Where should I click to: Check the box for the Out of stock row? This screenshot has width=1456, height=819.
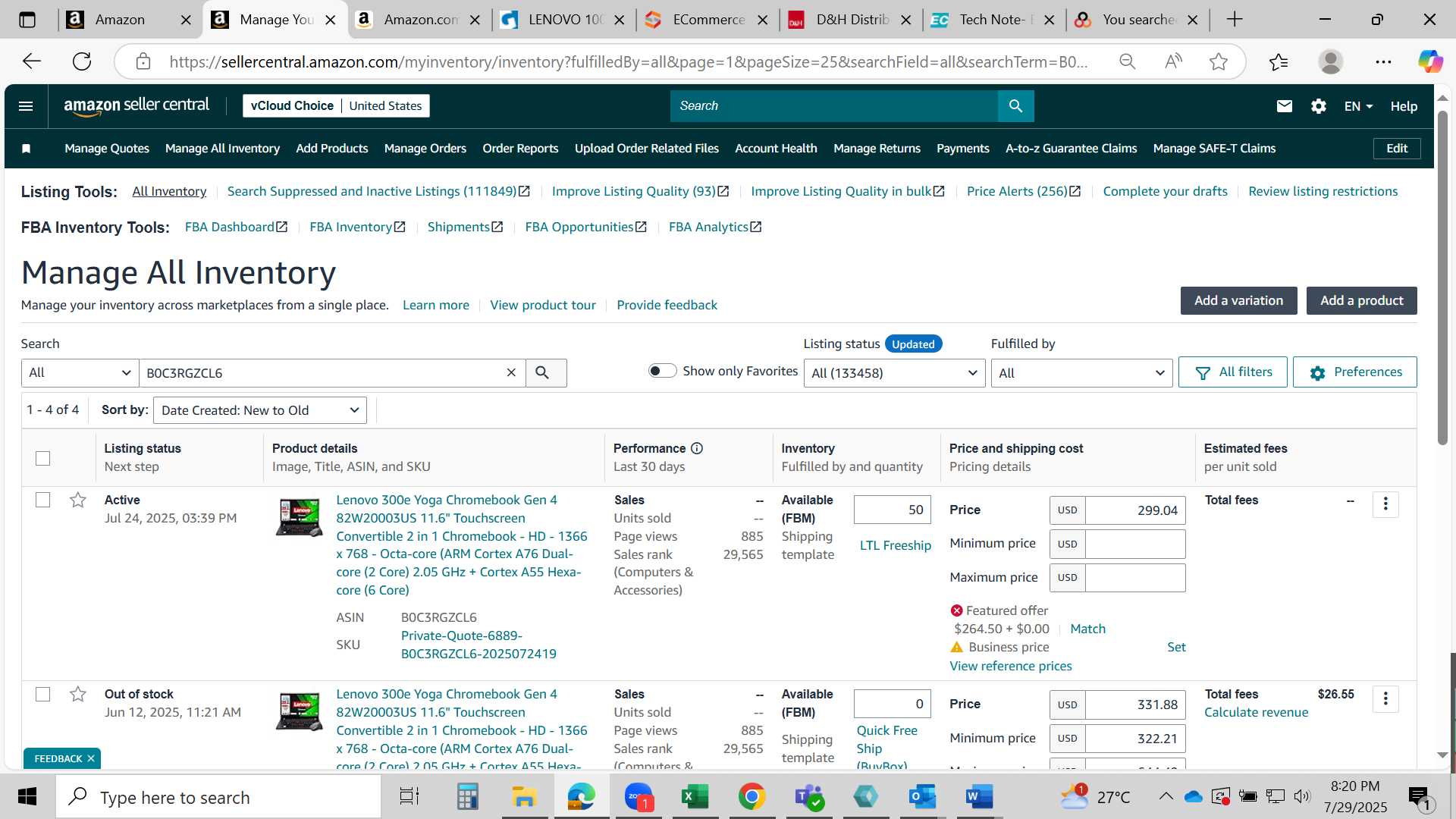point(43,694)
